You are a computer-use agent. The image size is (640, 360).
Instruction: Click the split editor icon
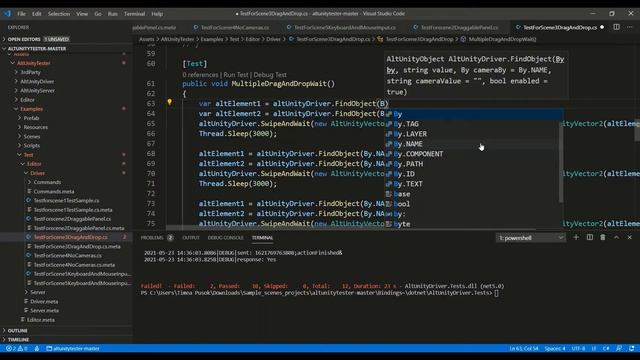point(616,27)
